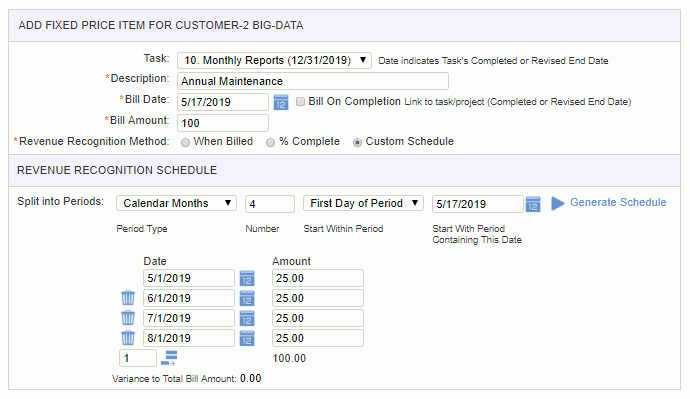Delete the 7/1/2019 schedule row
The height and width of the screenshot is (399, 690).
pos(128,318)
